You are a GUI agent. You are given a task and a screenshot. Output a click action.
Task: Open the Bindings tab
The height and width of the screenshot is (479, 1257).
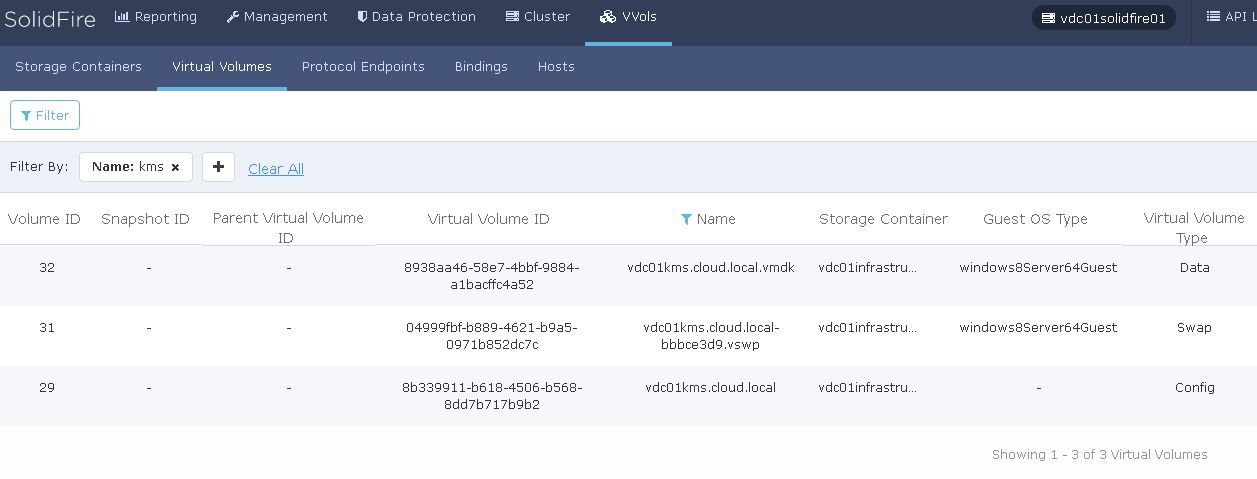coord(481,67)
